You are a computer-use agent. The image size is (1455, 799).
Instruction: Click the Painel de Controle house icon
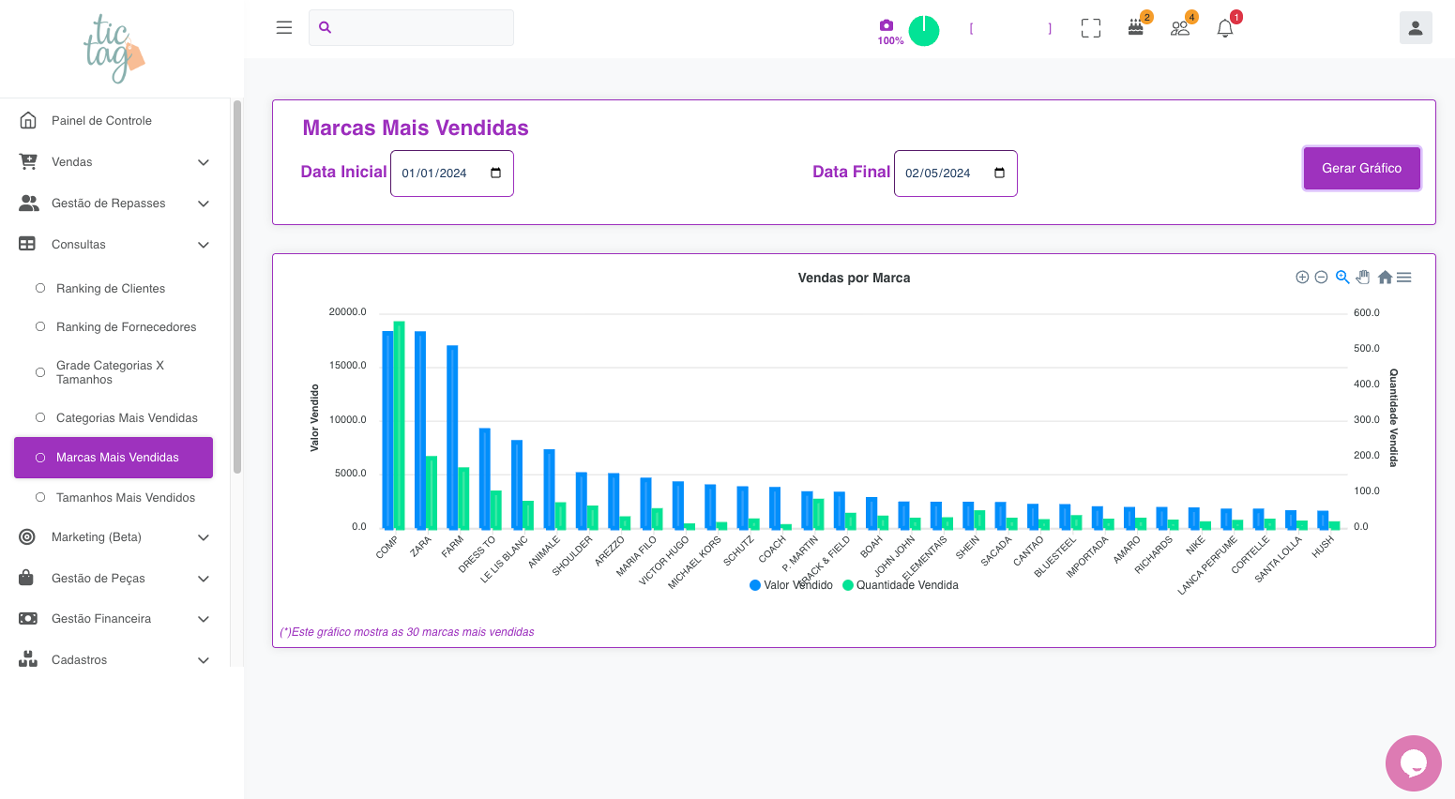click(x=28, y=120)
